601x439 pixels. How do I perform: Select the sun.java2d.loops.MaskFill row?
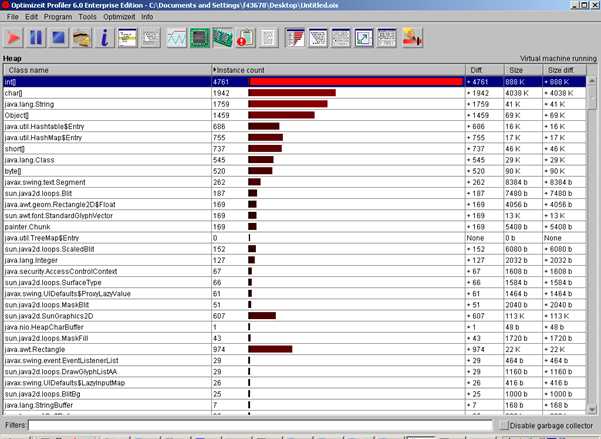[295, 338]
